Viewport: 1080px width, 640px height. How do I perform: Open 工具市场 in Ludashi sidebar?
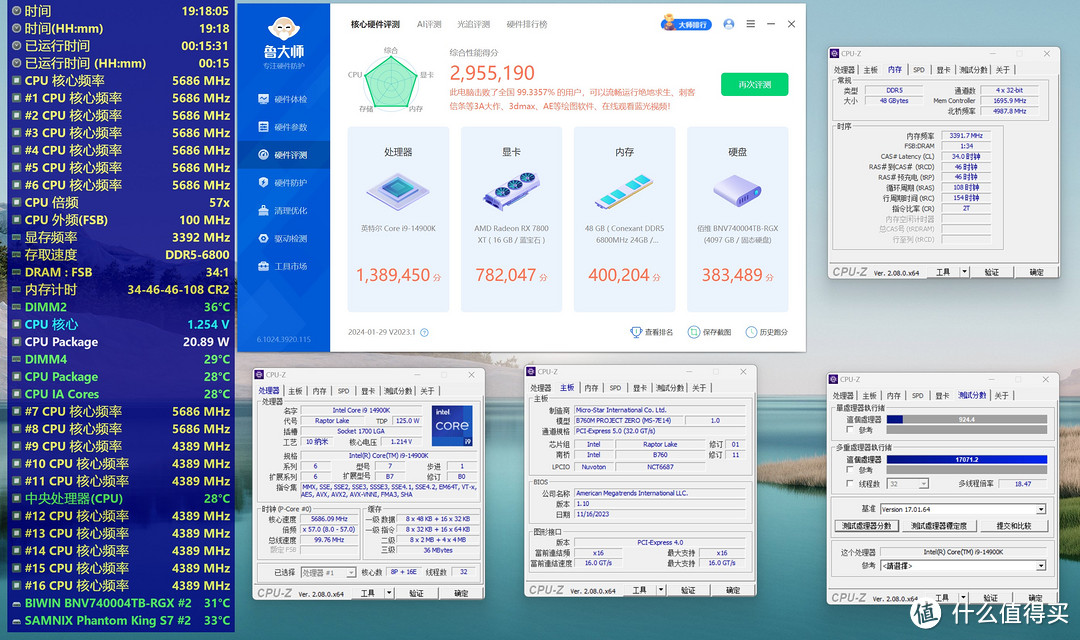(x=283, y=266)
